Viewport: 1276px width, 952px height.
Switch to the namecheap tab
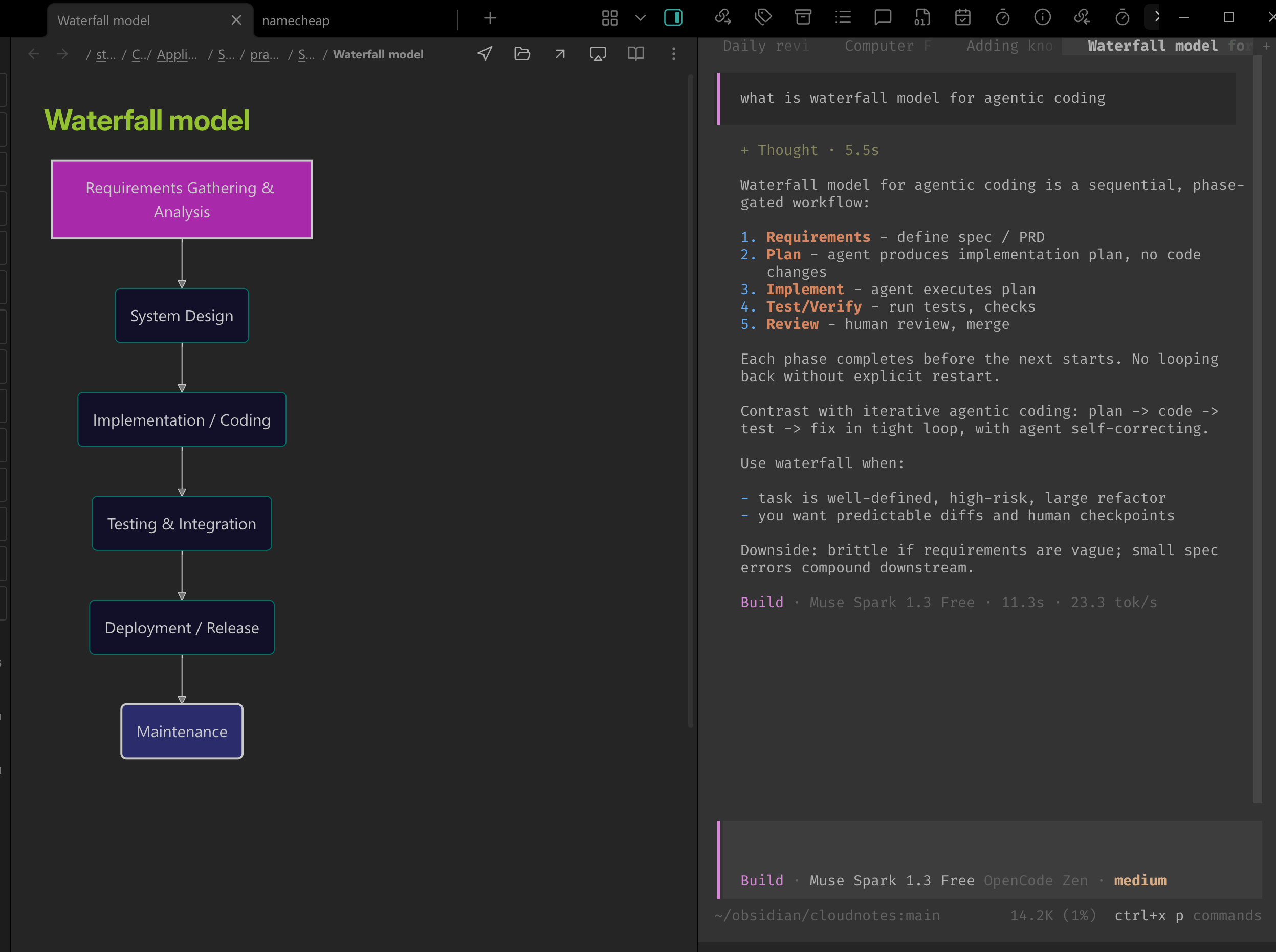coord(296,20)
